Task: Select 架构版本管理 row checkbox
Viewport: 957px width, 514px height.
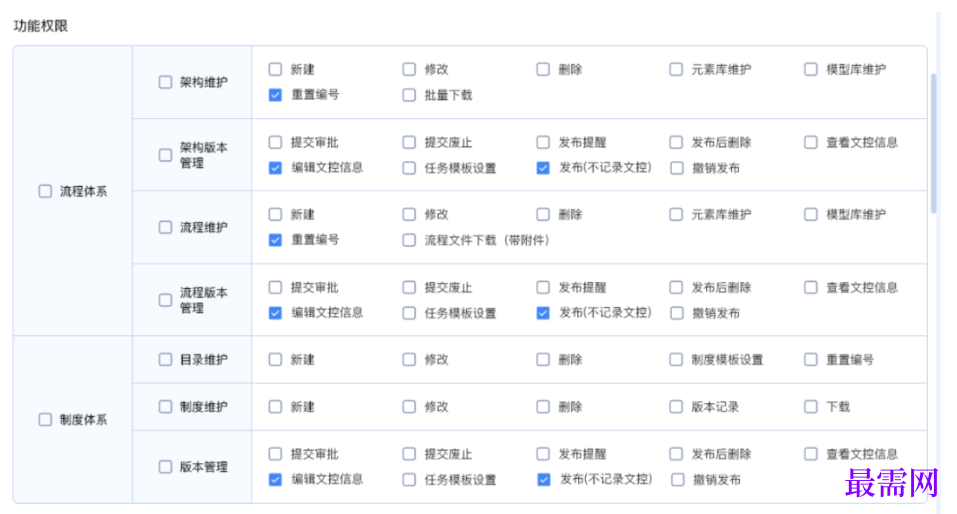Action: pos(165,155)
